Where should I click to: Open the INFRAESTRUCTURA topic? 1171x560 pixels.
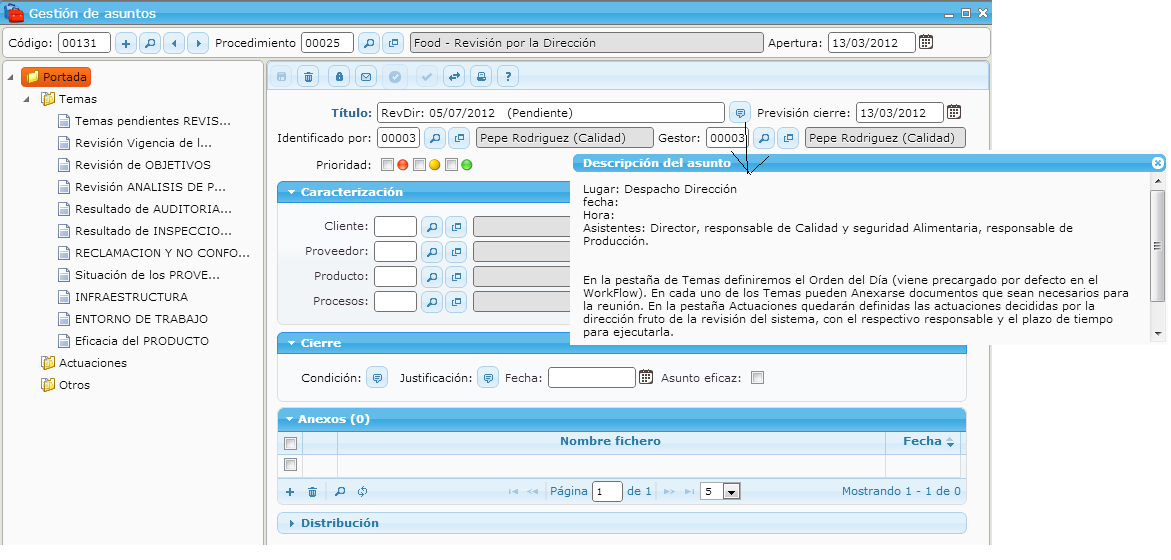pyautogui.click(x=131, y=297)
